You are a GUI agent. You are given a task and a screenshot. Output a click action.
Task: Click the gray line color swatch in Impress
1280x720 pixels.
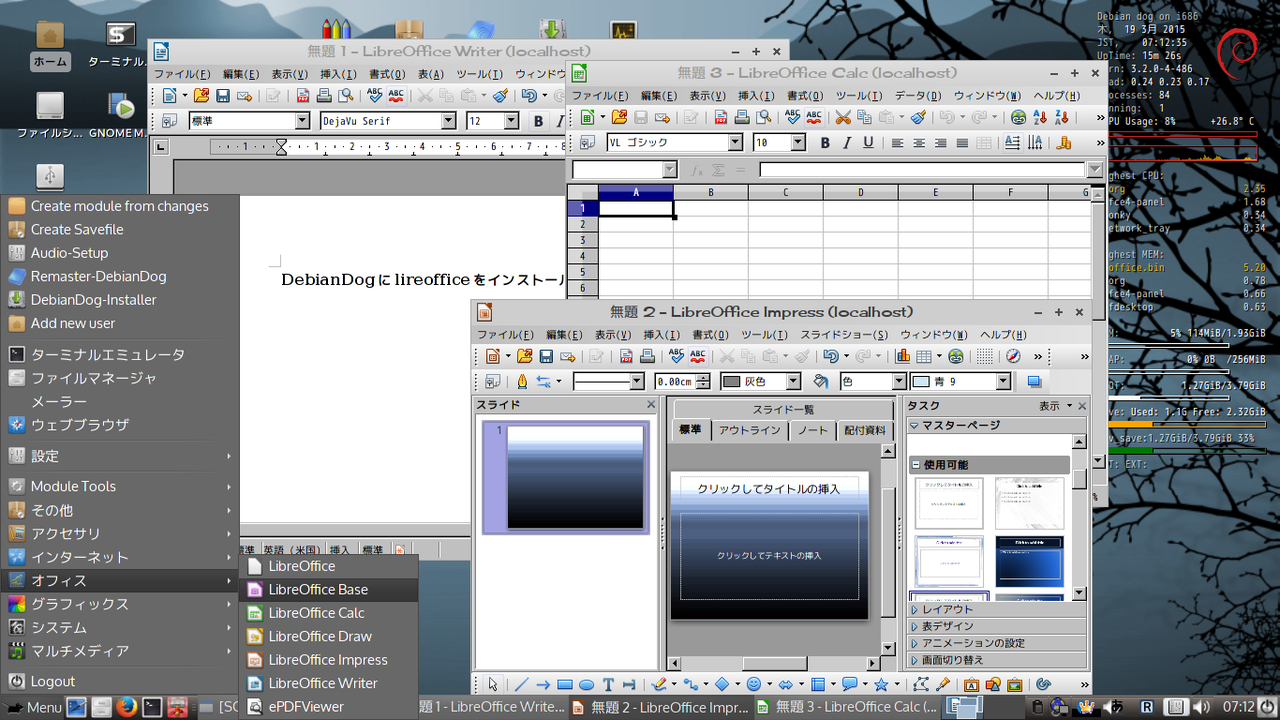point(731,382)
